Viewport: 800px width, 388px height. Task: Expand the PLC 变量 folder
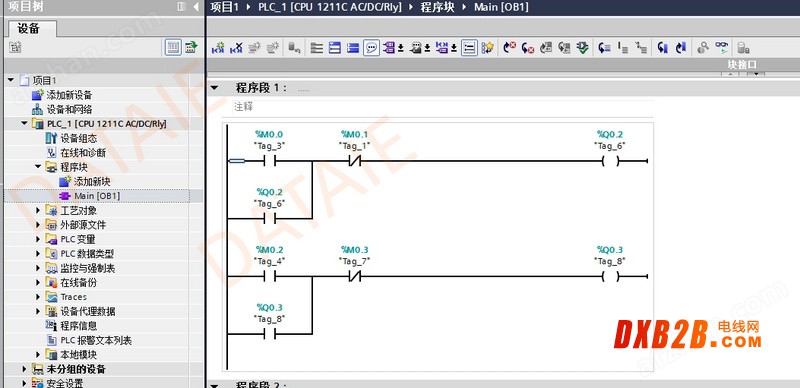pyautogui.click(x=38, y=239)
